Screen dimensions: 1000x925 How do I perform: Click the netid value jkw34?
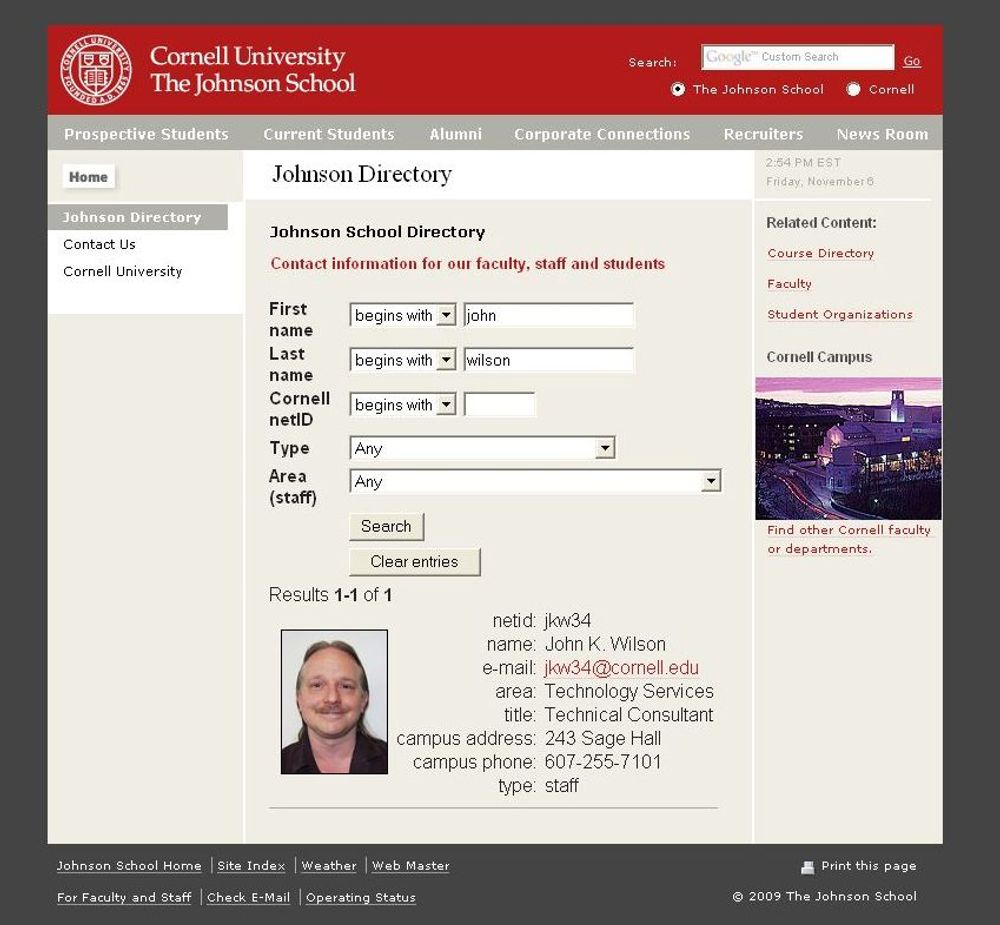click(568, 621)
